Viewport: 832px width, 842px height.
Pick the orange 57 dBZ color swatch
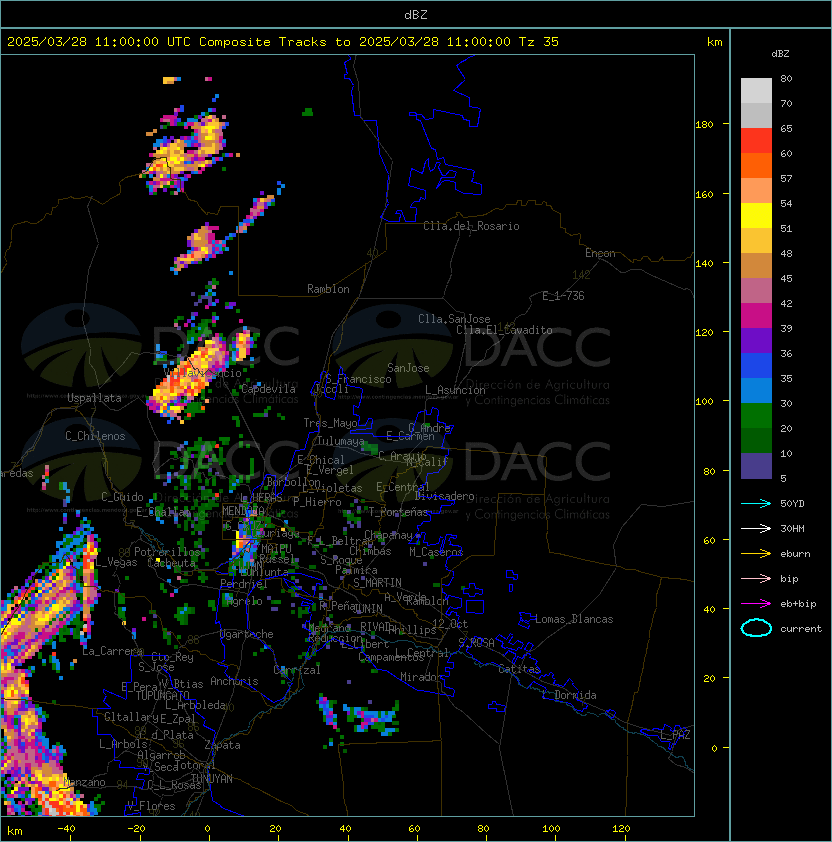click(756, 190)
